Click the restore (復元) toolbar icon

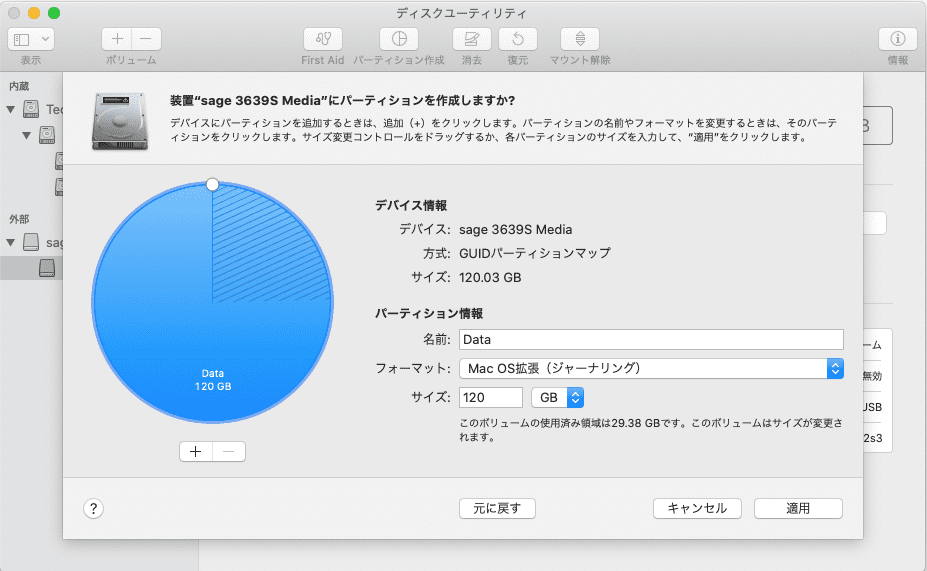pos(518,40)
